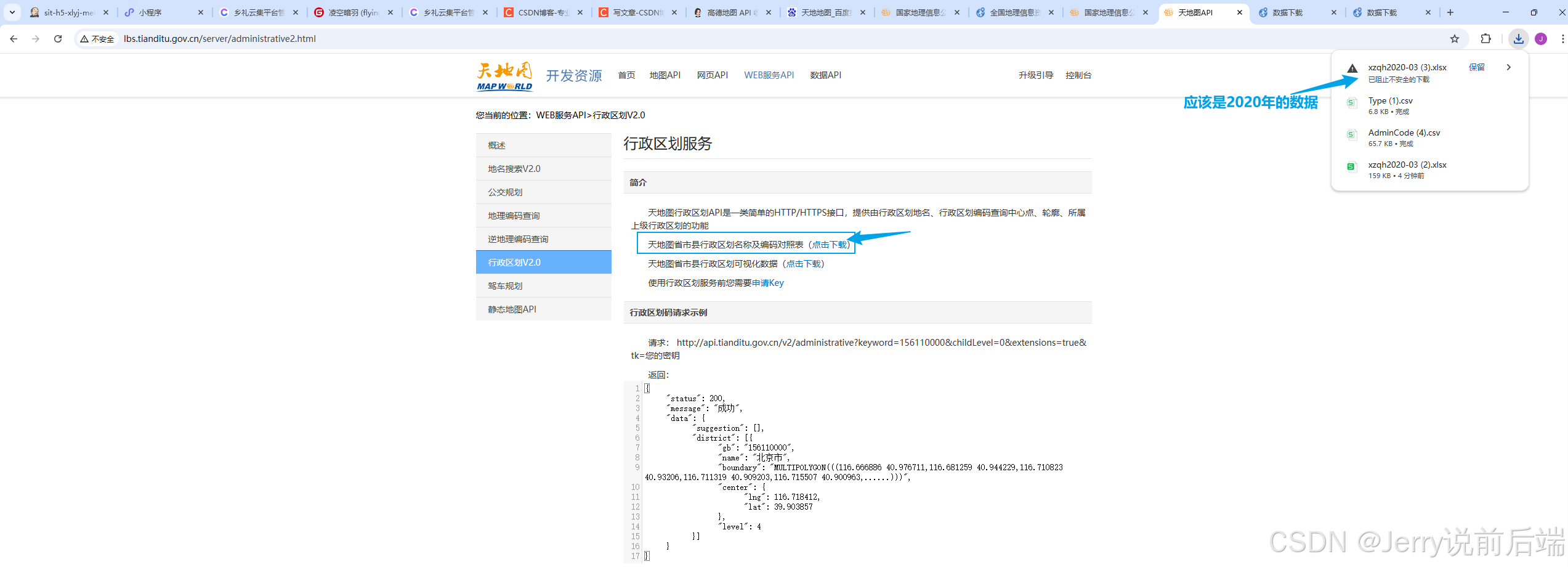Open the Chrome three-dot menu

click(x=1562, y=39)
